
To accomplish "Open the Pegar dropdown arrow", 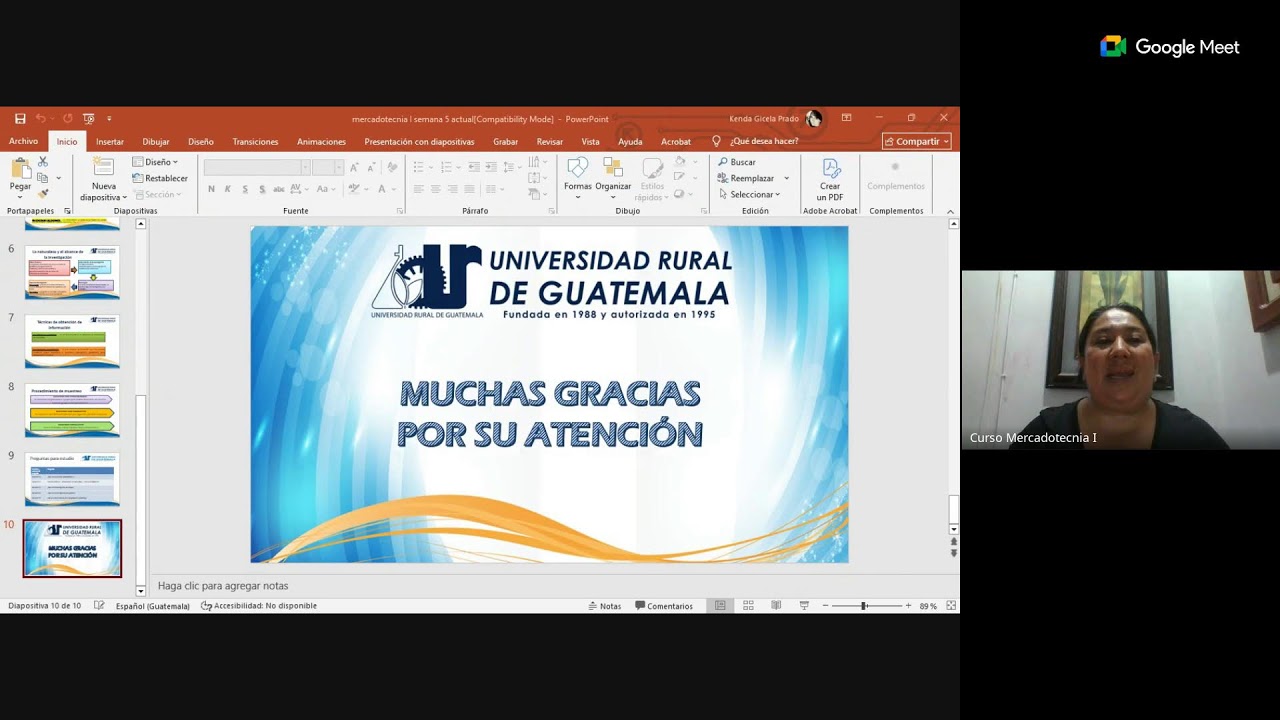I will click(20, 195).
